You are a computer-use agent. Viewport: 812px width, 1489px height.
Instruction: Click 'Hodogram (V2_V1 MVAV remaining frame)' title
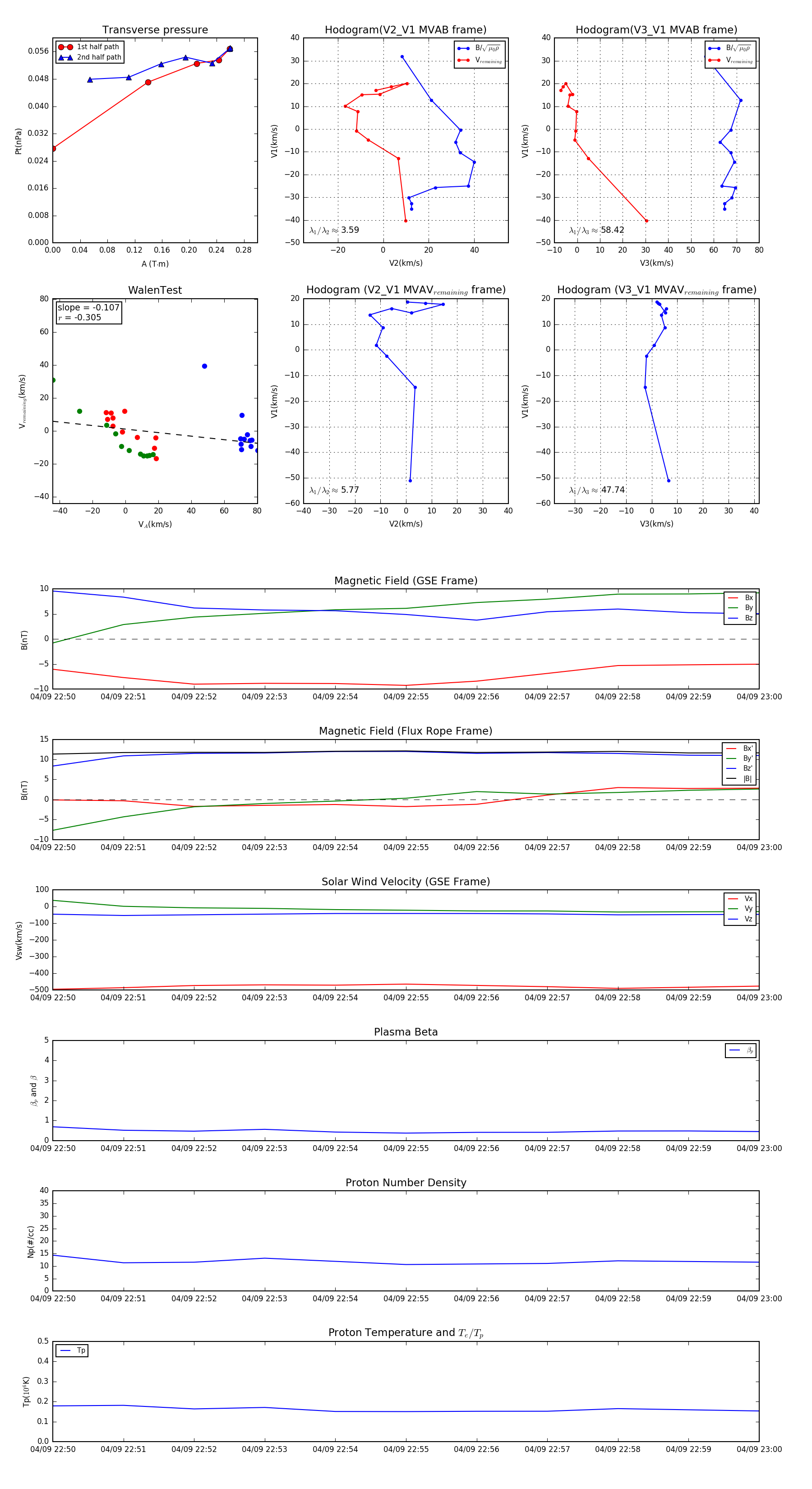click(406, 290)
